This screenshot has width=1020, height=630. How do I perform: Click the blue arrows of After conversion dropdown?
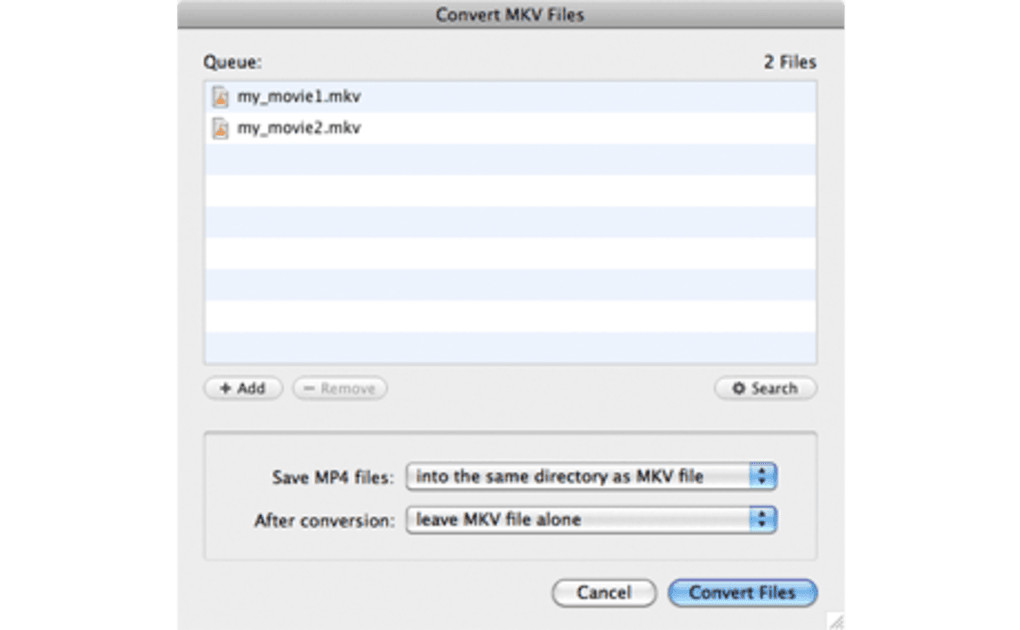tap(763, 520)
